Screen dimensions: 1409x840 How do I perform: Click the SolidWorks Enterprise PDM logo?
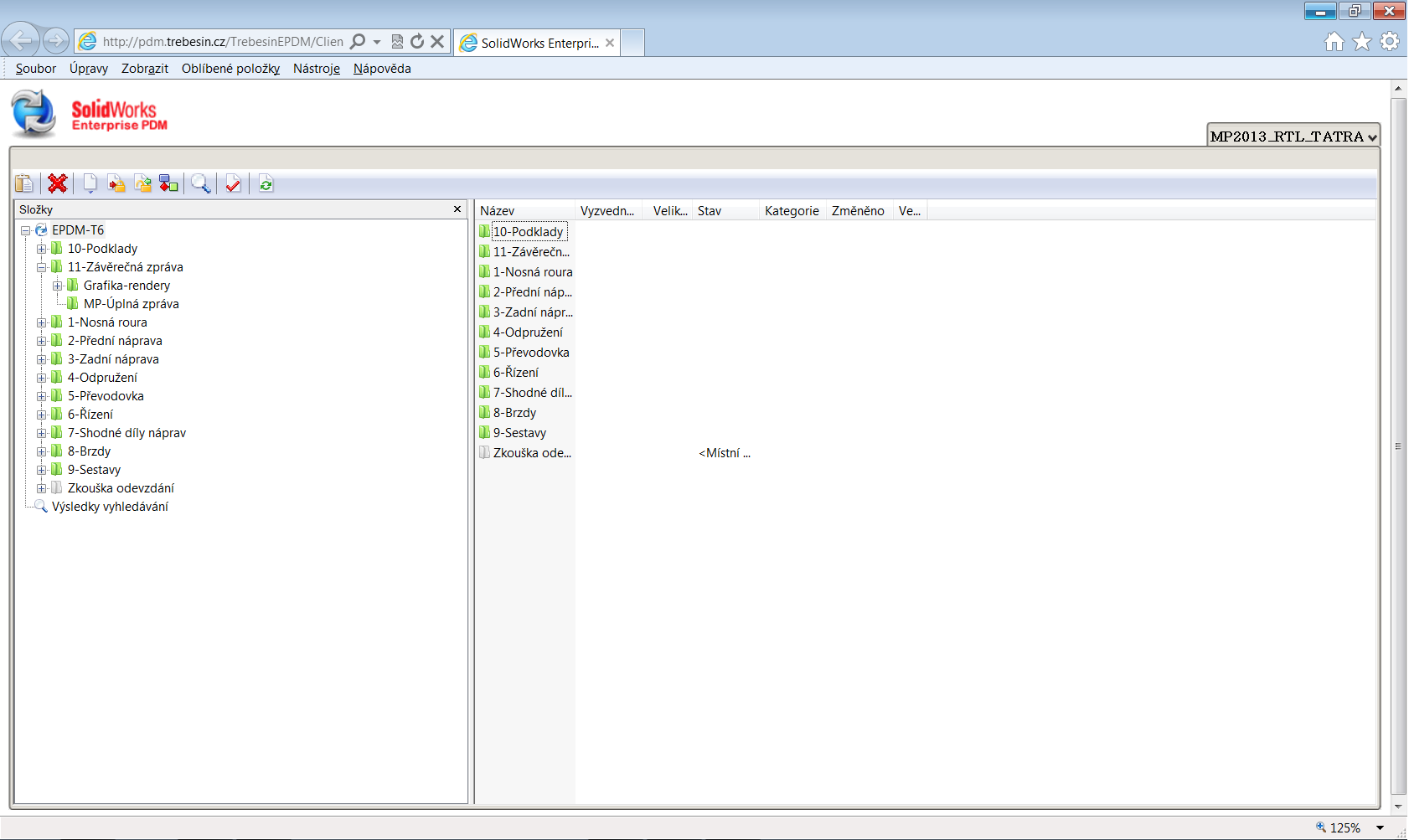90,115
